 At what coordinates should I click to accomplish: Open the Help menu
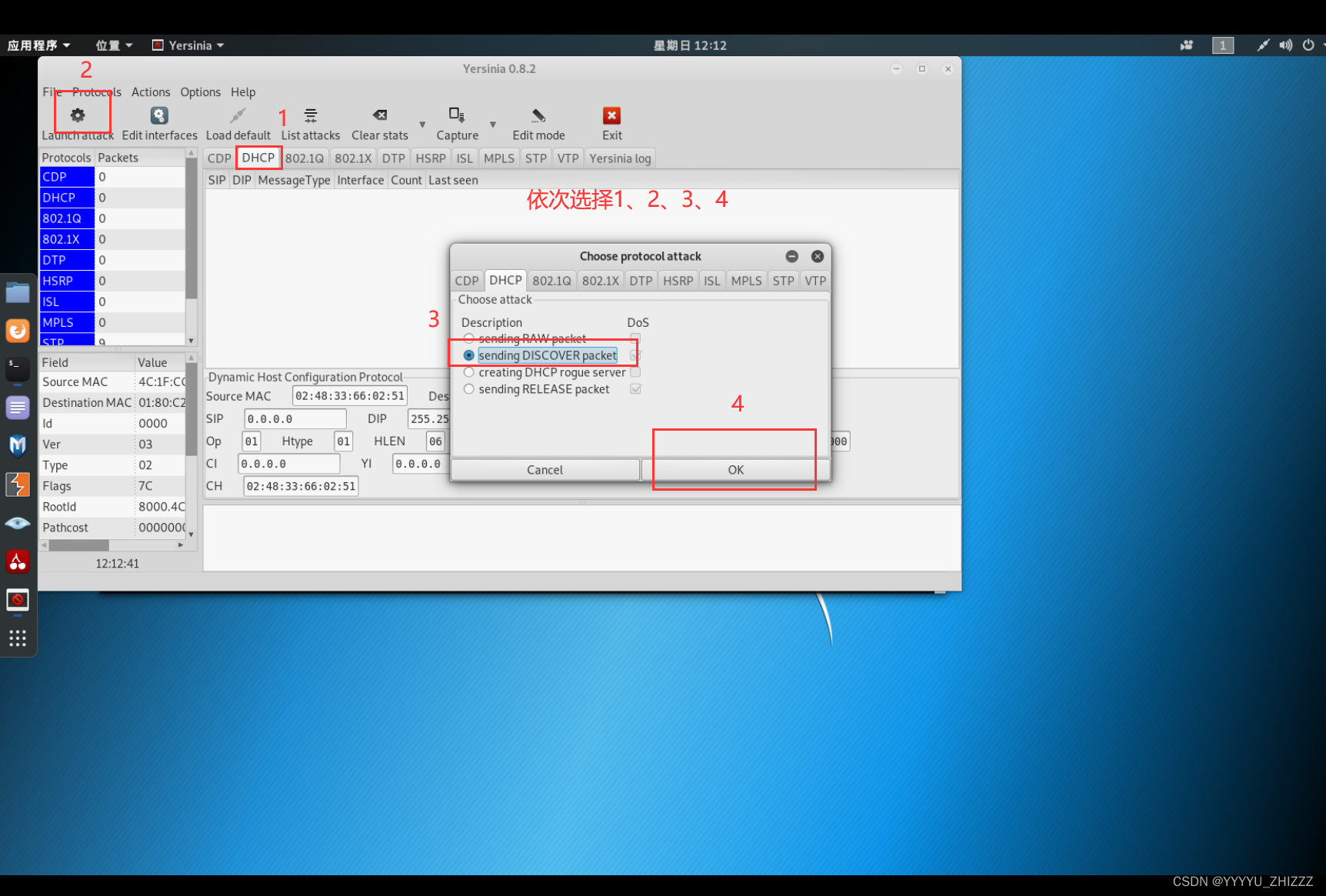(x=243, y=92)
